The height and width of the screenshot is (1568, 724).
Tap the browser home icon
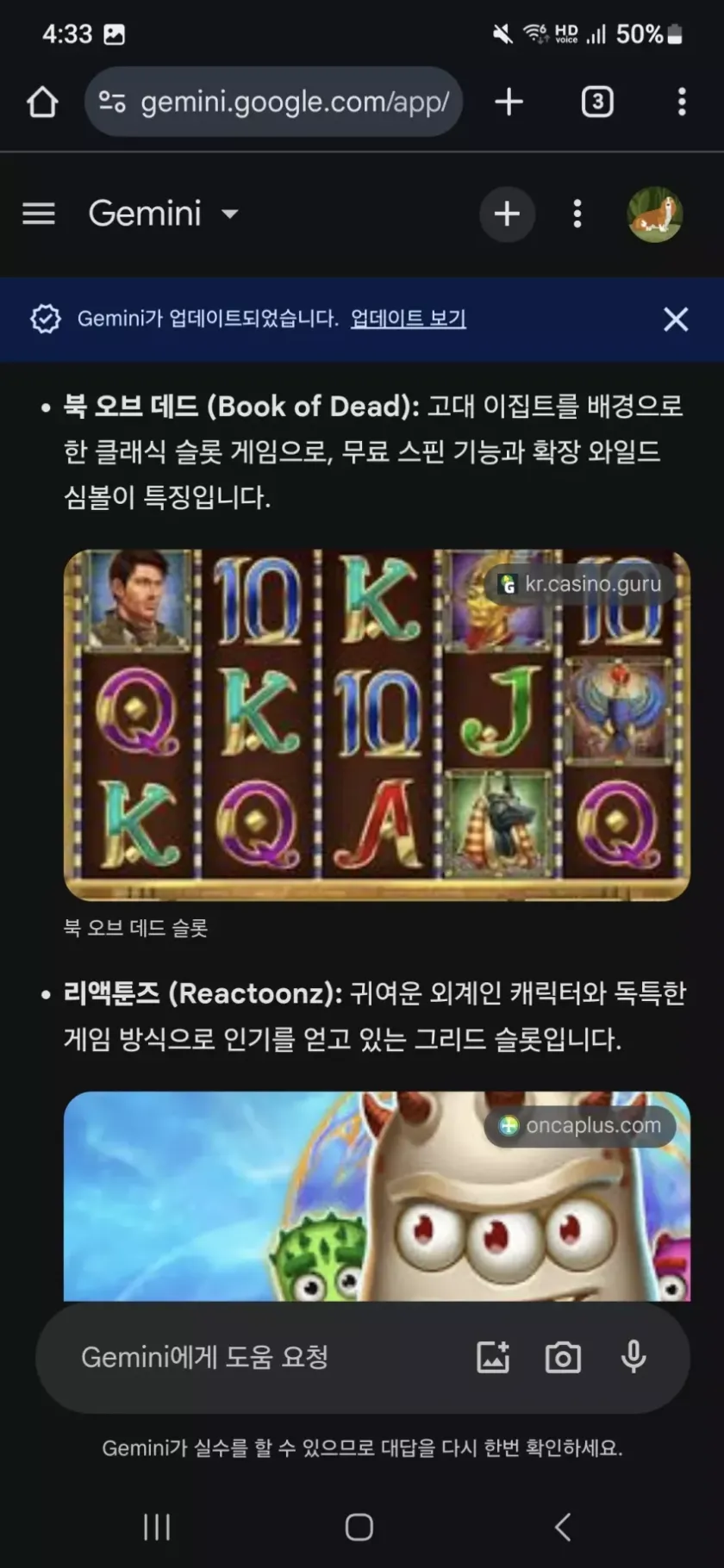(42, 102)
